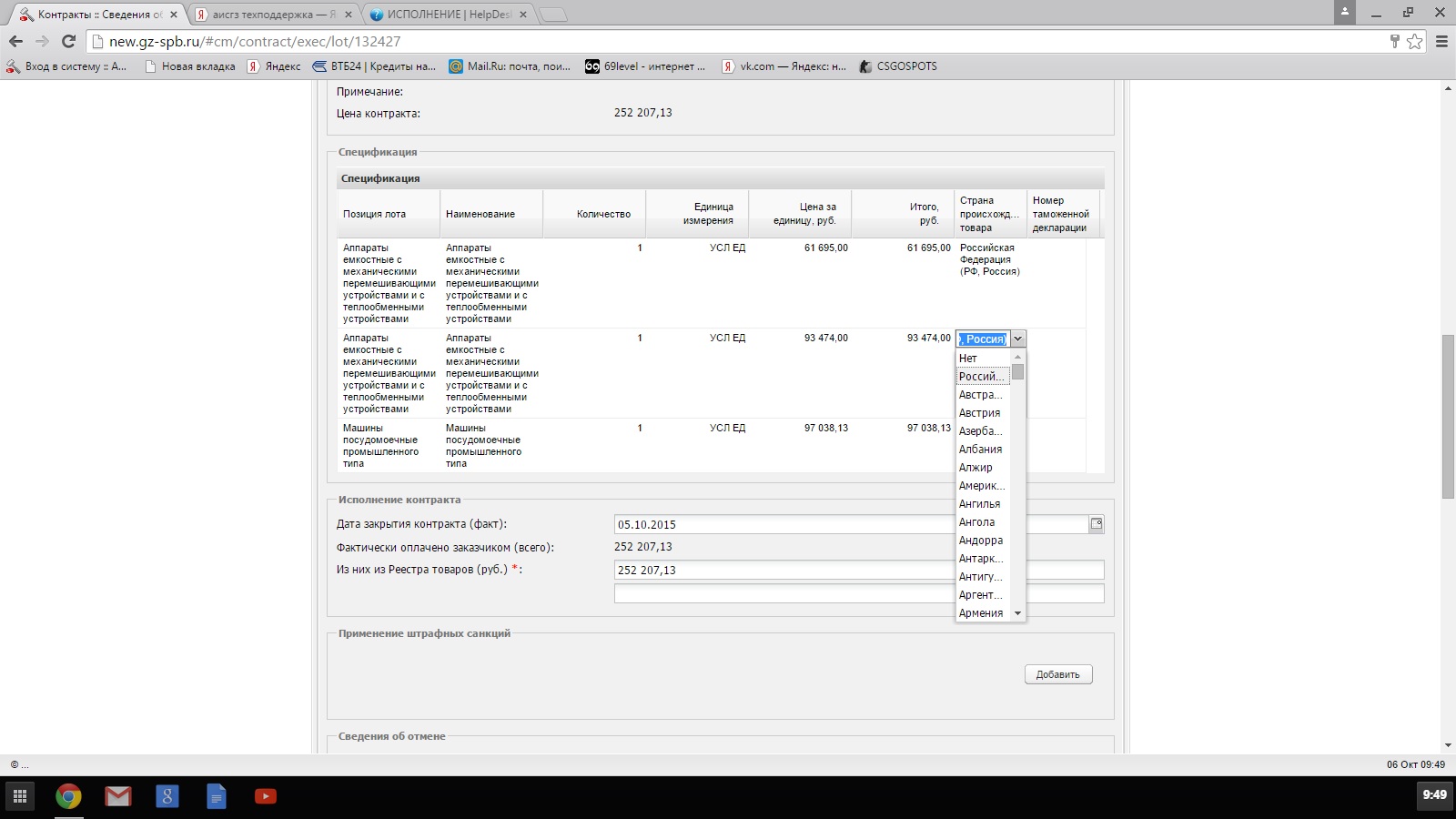Pick 'Ангола' from the country options
The width and height of the screenshot is (1456, 819).
tap(983, 522)
